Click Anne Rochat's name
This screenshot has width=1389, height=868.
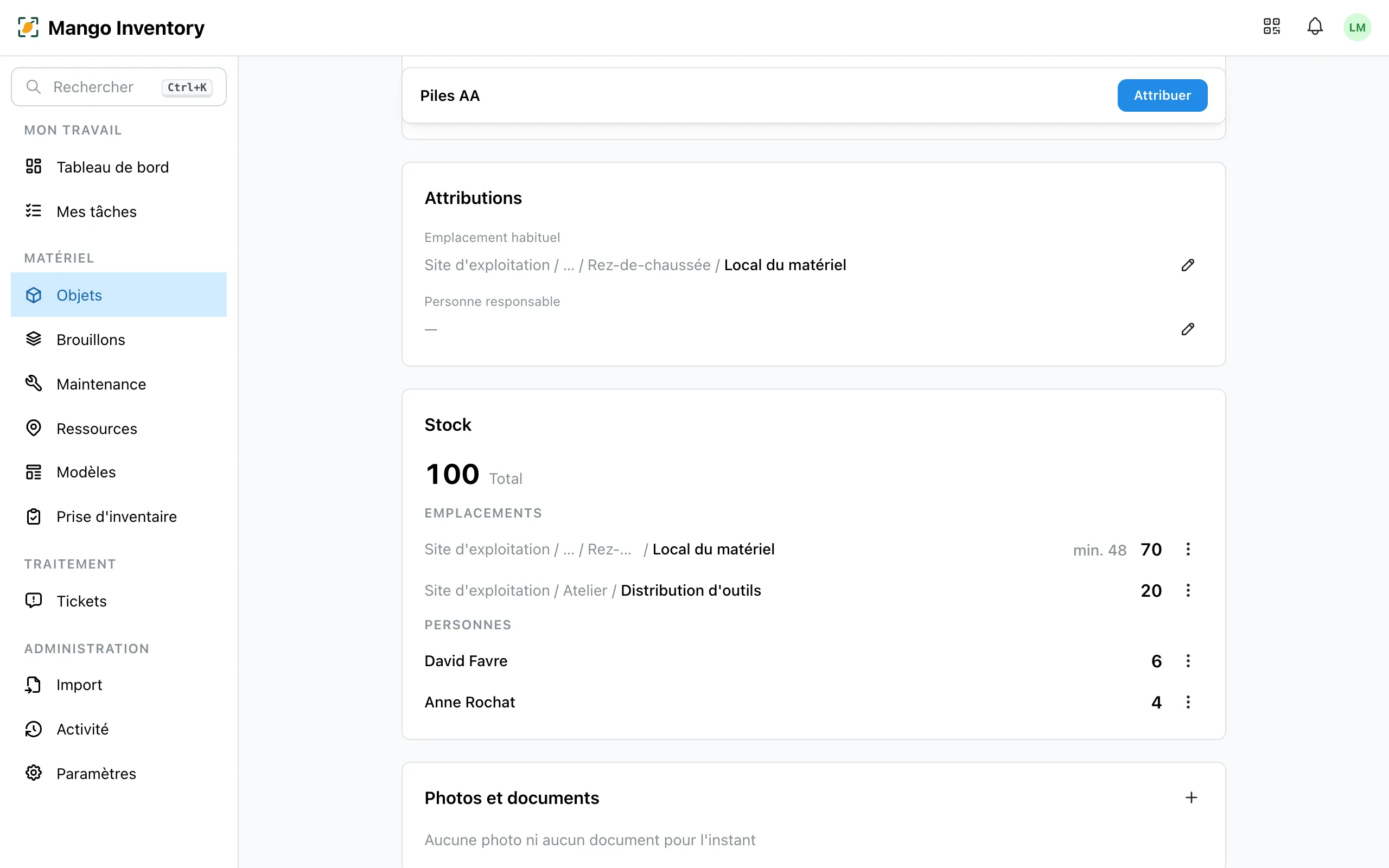[469, 702]
